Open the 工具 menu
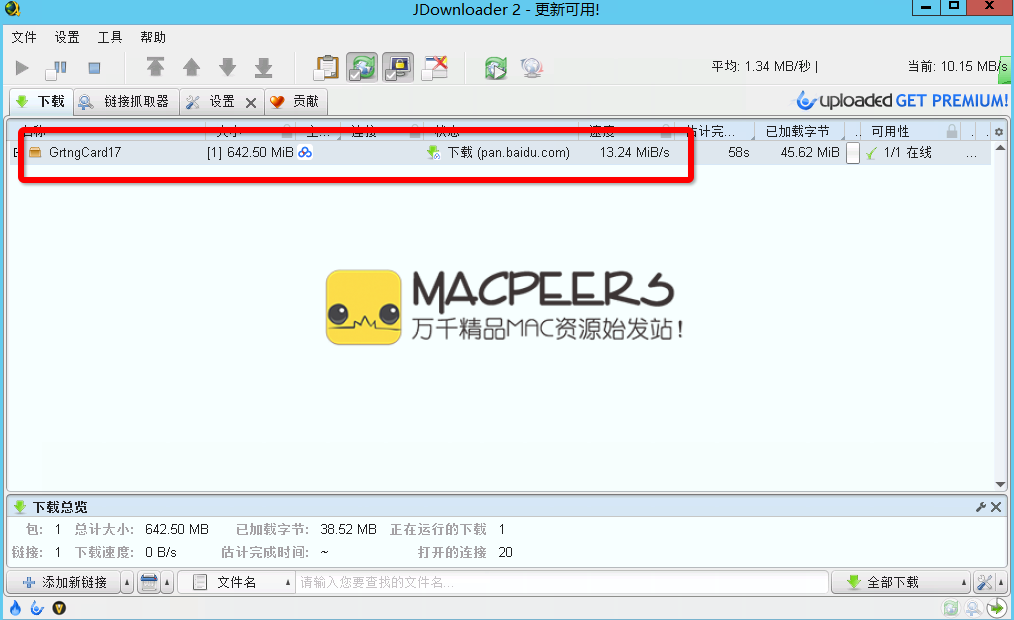The height and width of the screenshot is (620, 1014). [110, 37]
